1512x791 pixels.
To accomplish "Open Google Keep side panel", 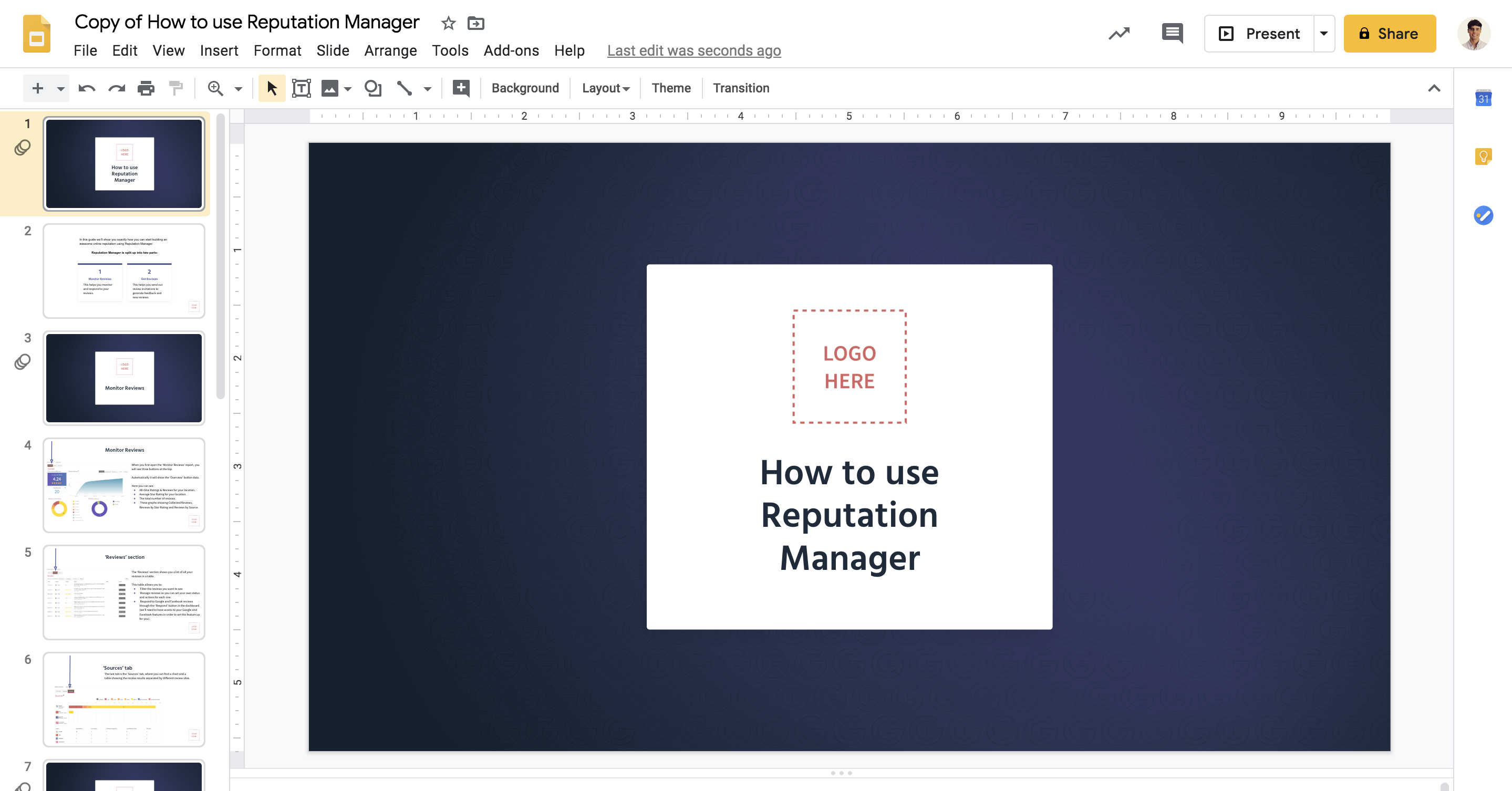I will 1483,157.
